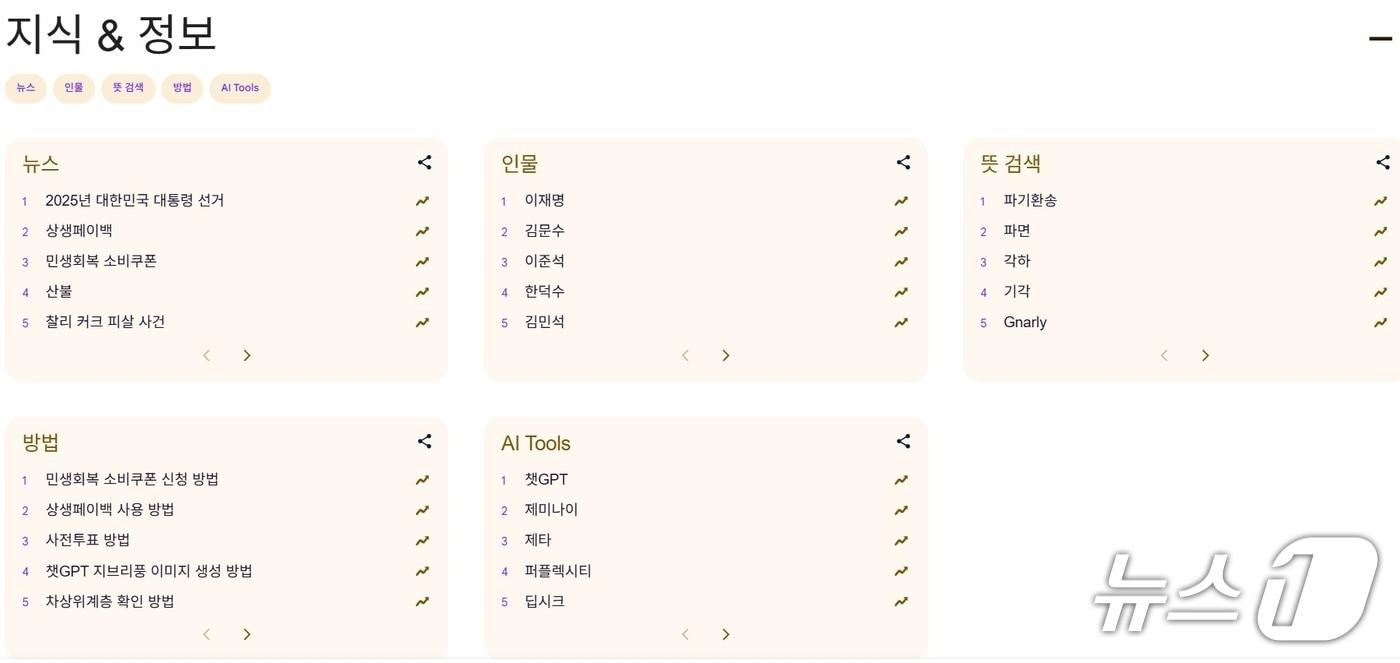The image size is (1400, 663).
Task: Click the share icon on the 인물 panel
Action: coord(902,161)
